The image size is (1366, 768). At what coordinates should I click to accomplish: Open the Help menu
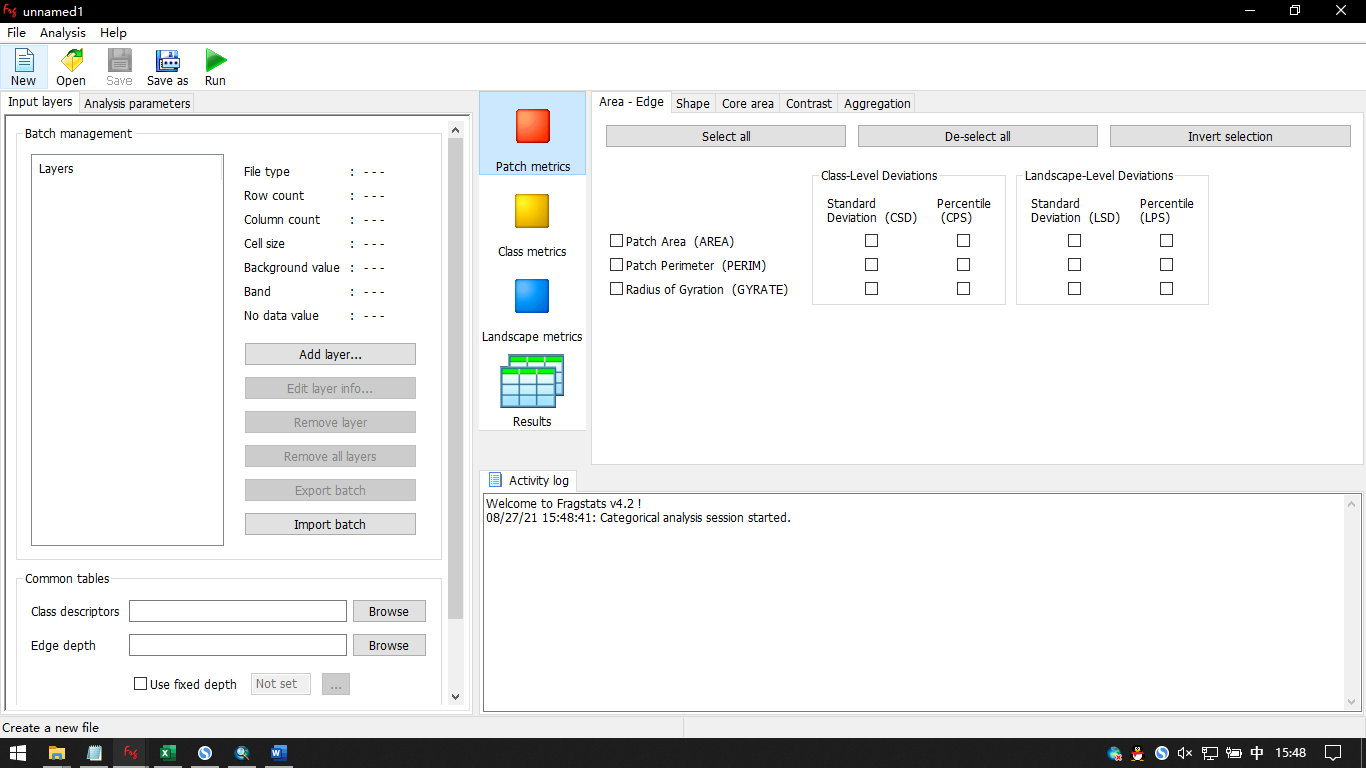click(x=113, y=33)
